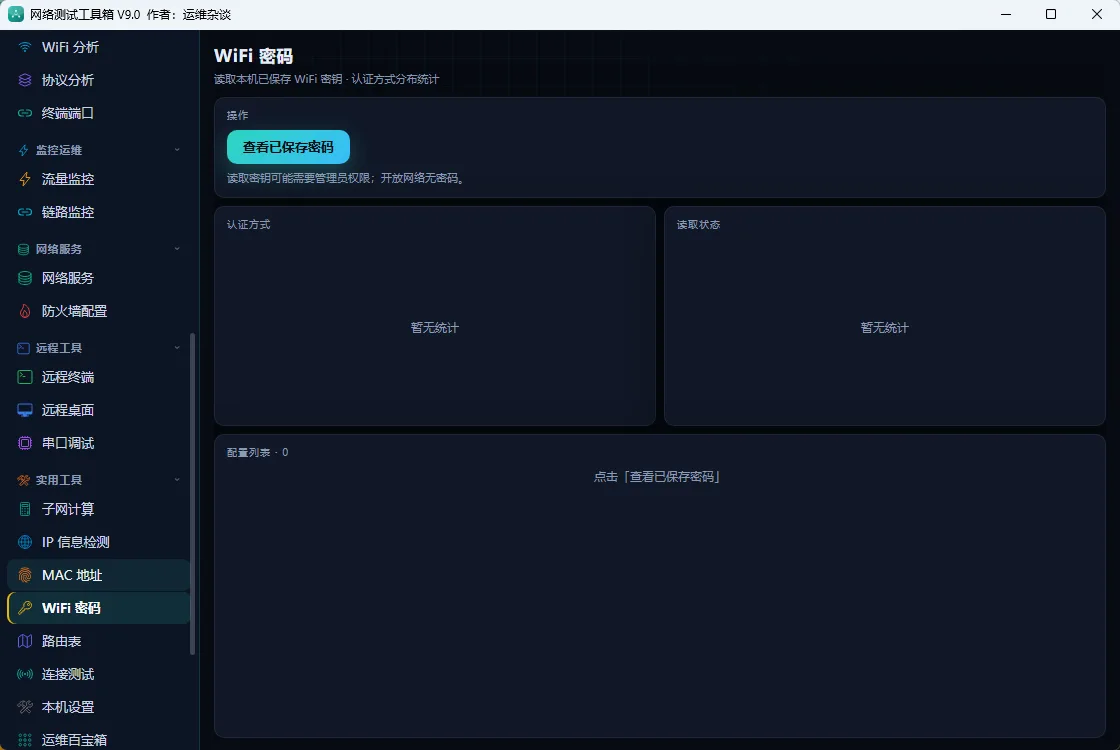1120x750 pixels.
Task: Collapse the 网络服务 group chevron
Action: [177, 249]
